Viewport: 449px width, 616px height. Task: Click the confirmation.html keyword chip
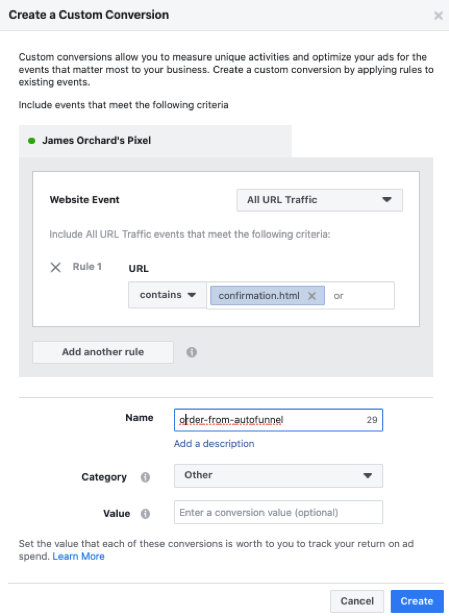(x=259, y=296)
